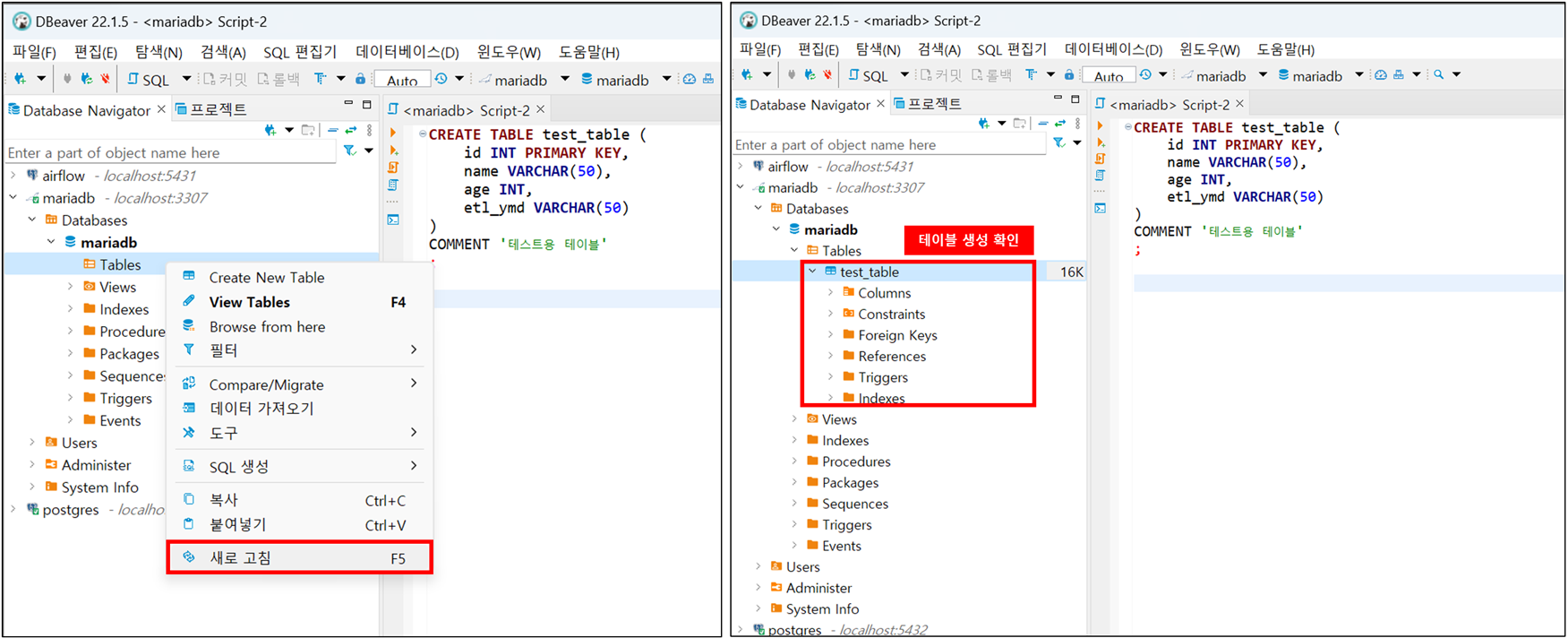Click 커밋 commit button in the left window toolbar

click(x=225, y=79)
